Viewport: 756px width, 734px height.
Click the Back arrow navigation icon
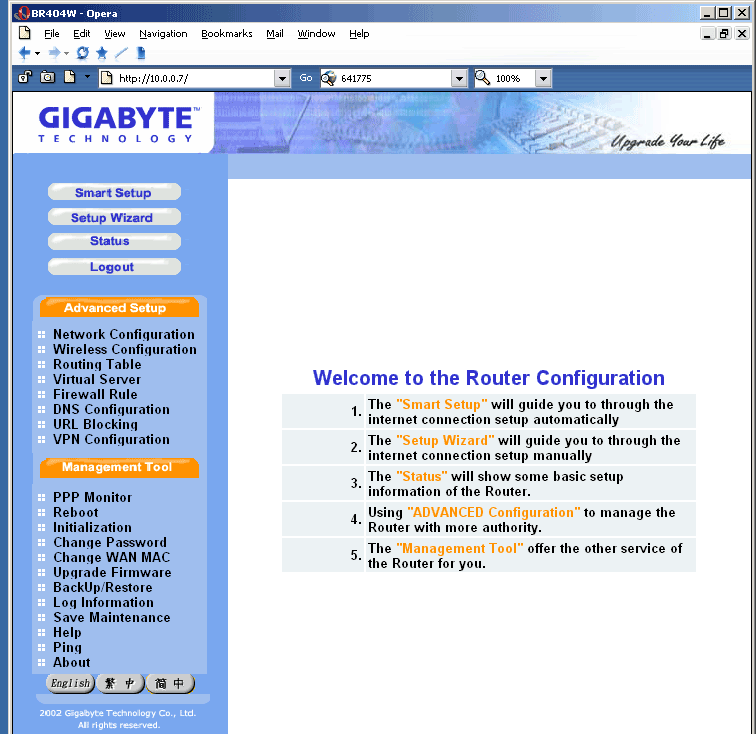24,53
